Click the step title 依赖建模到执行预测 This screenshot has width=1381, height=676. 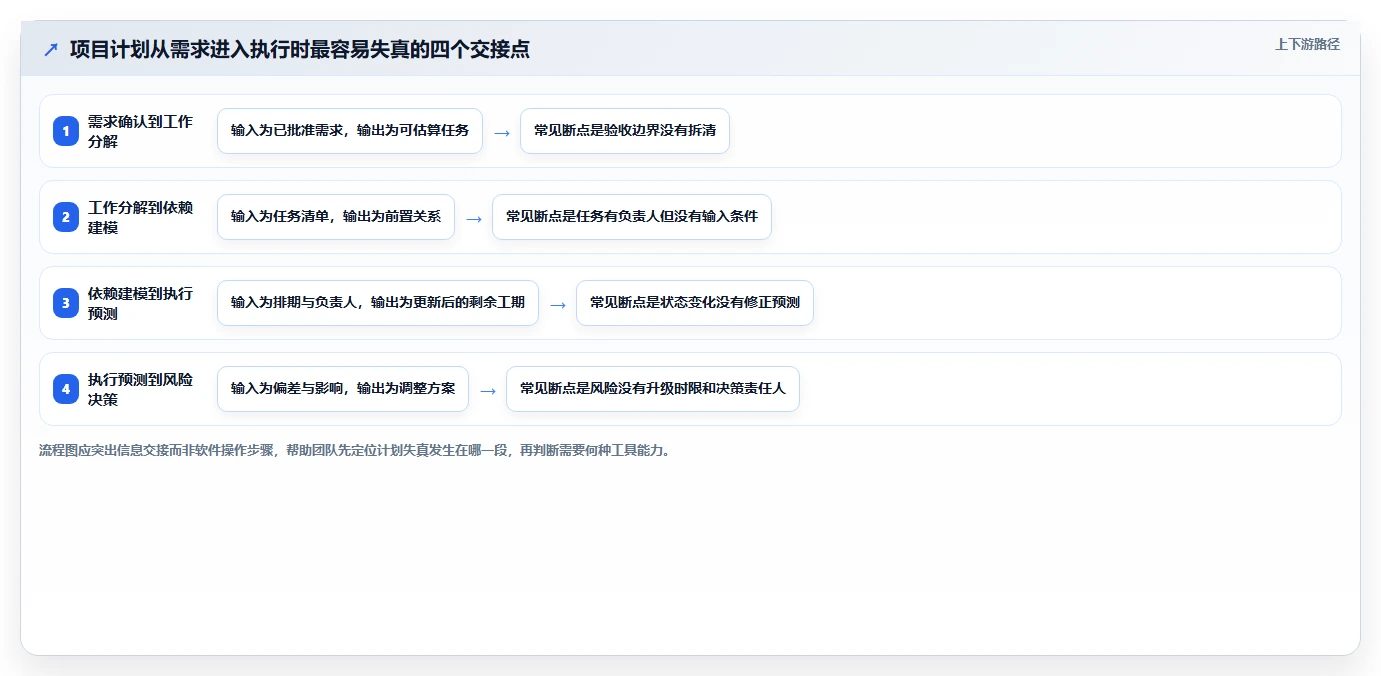(141, 303)
